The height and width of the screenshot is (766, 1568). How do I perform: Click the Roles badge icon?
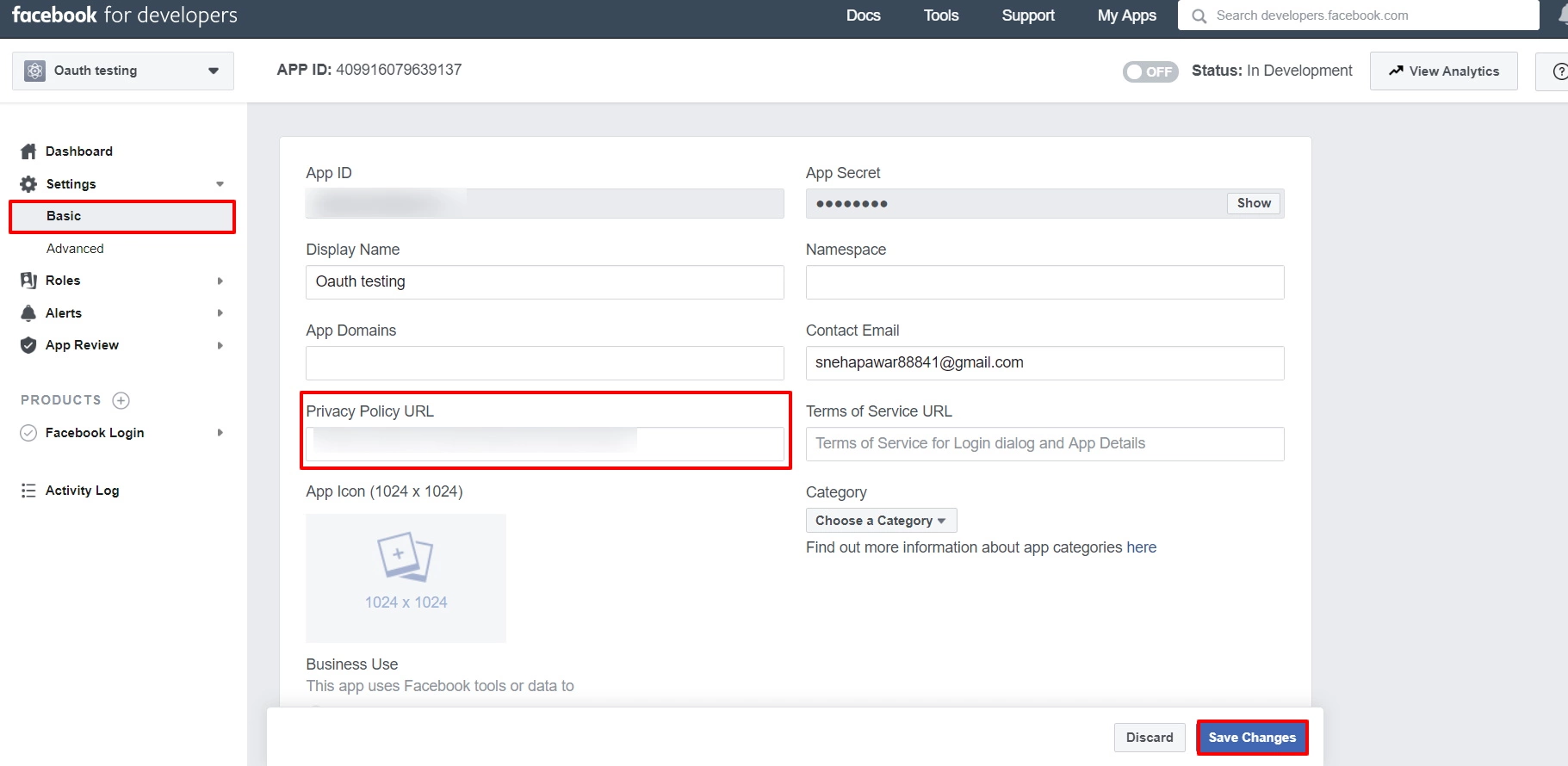pos(28,281)
